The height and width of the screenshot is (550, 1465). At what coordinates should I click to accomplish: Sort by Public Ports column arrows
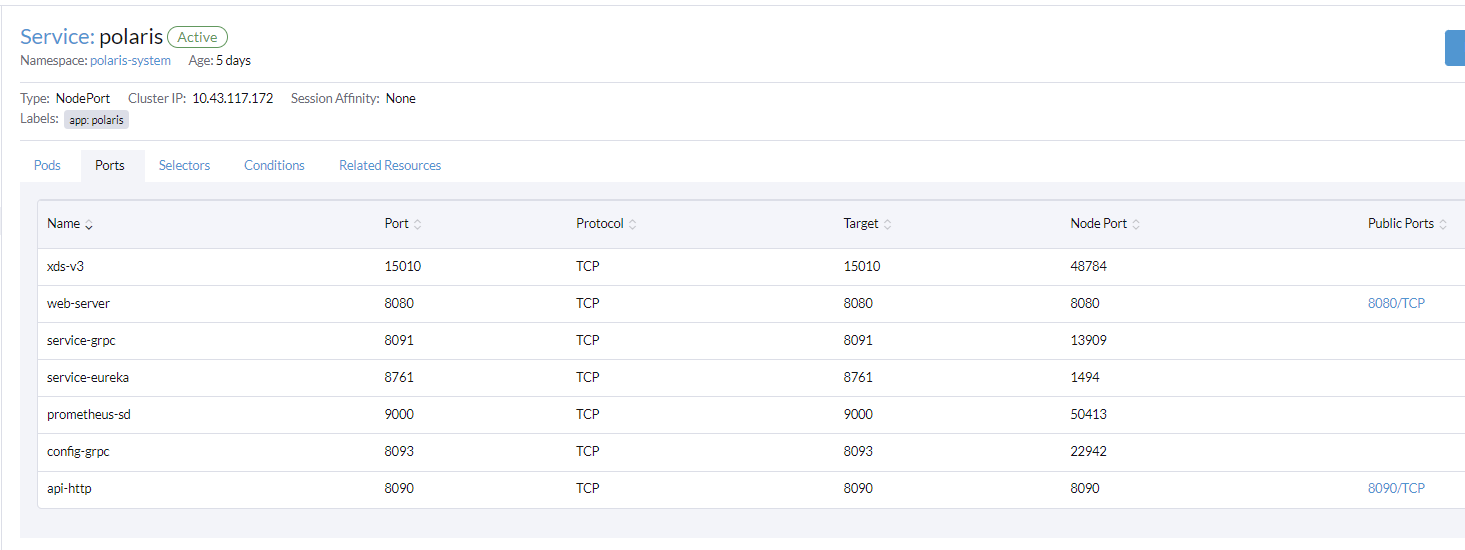pyautogui.click(x=1443, y=225)
